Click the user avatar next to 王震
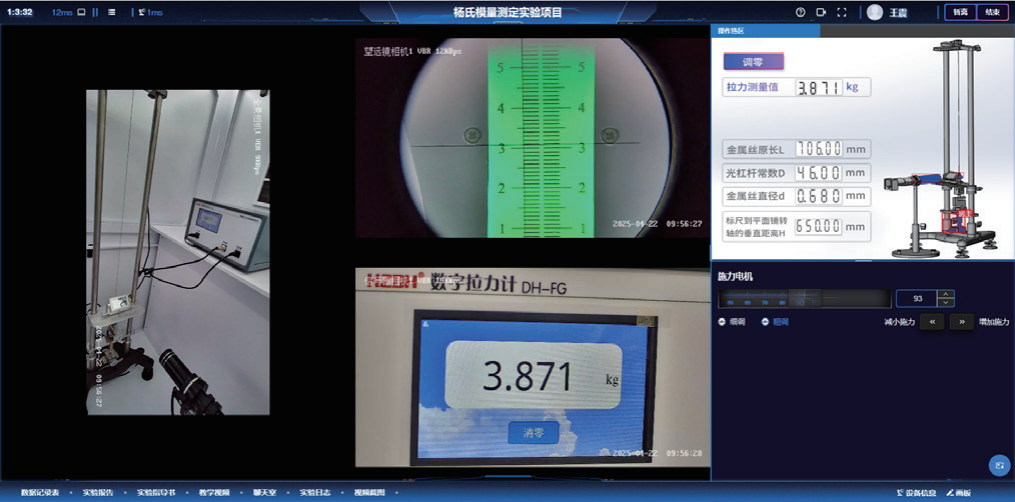Screen dimensions: 1015x502 coord(875,12)
